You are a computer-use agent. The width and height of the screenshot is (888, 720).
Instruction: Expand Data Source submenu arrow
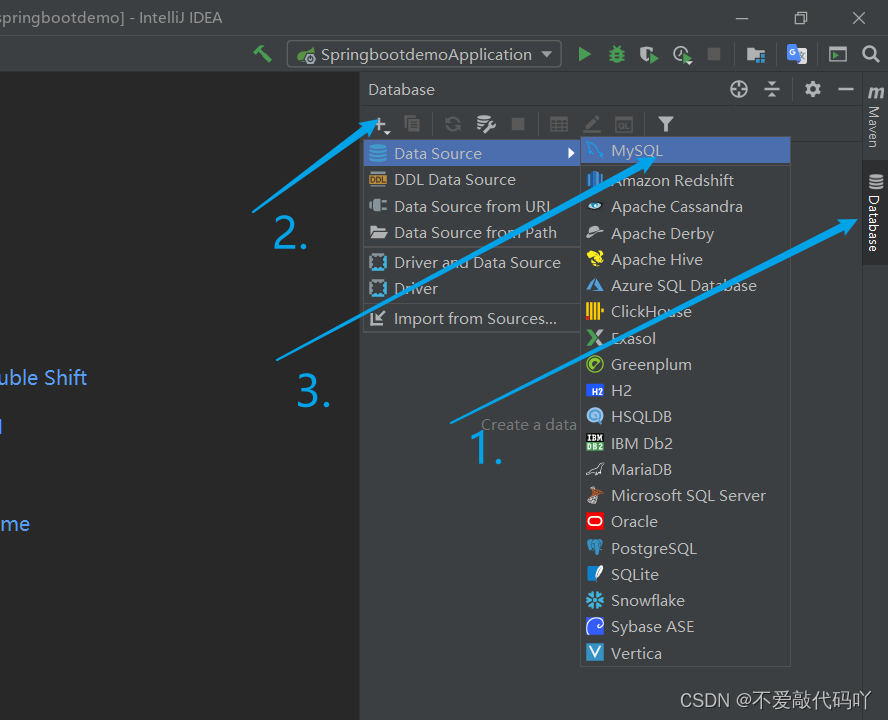click(571, 154)
